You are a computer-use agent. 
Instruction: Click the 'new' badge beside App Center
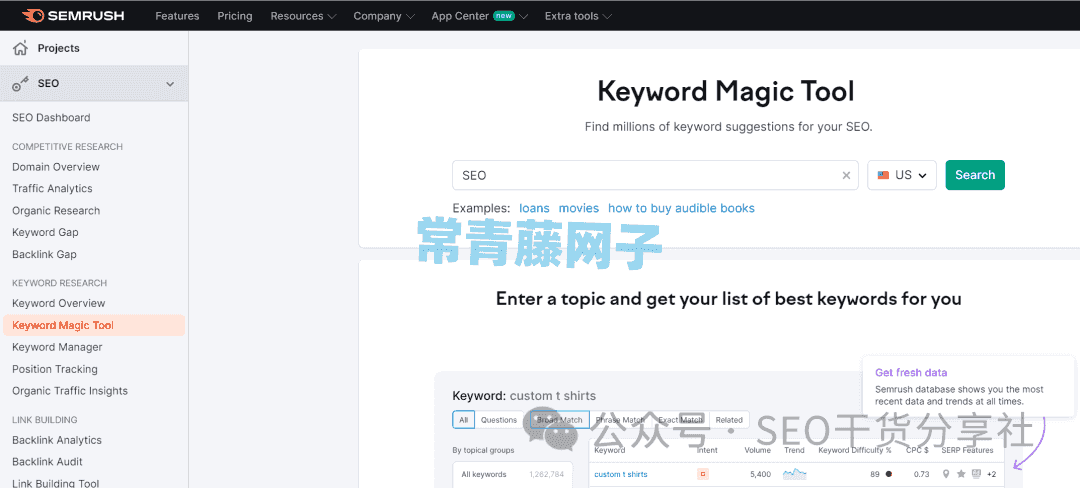click(503, 16)
